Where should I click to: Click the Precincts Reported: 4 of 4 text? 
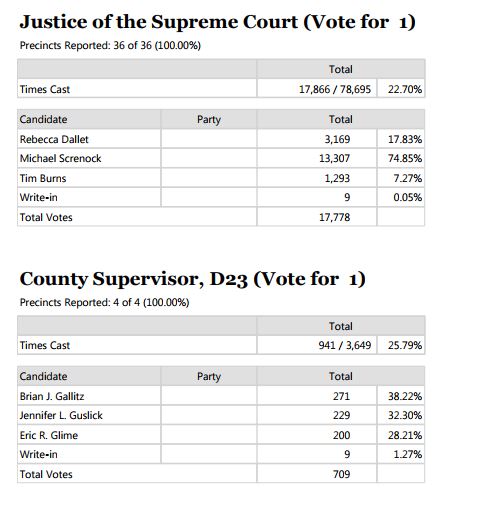104,302
